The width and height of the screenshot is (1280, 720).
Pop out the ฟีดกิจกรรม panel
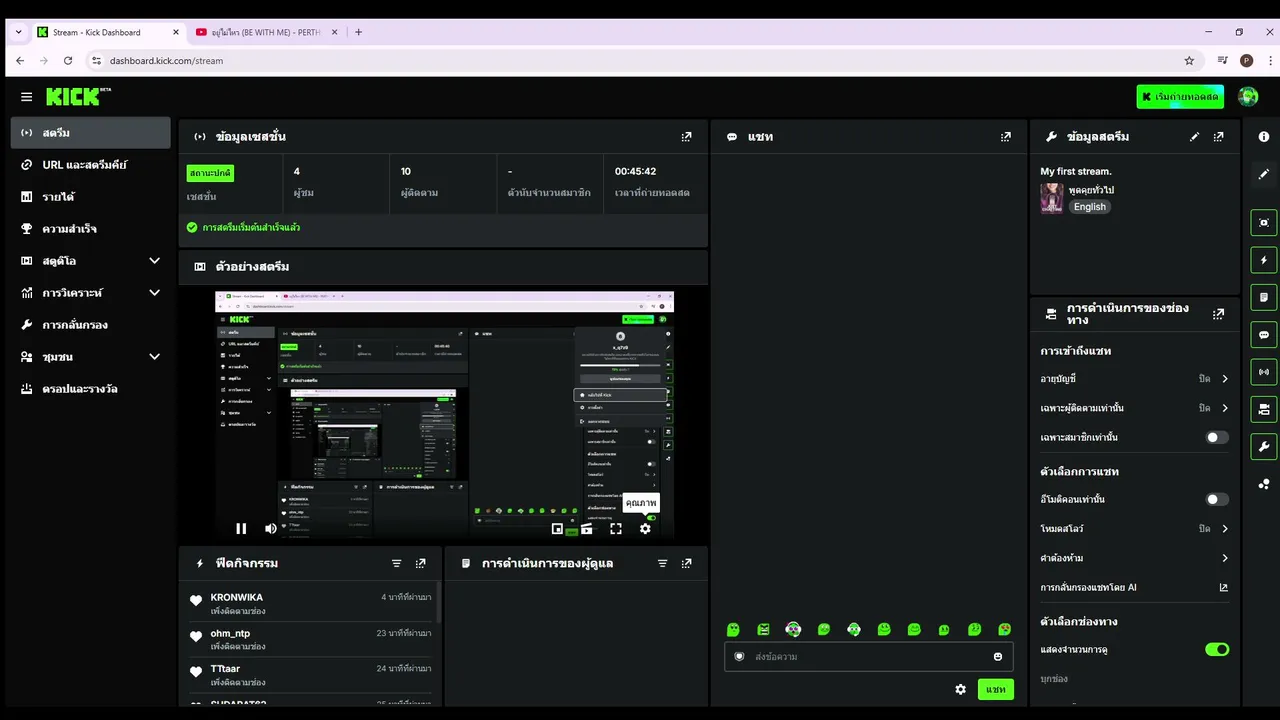point(420,564)
